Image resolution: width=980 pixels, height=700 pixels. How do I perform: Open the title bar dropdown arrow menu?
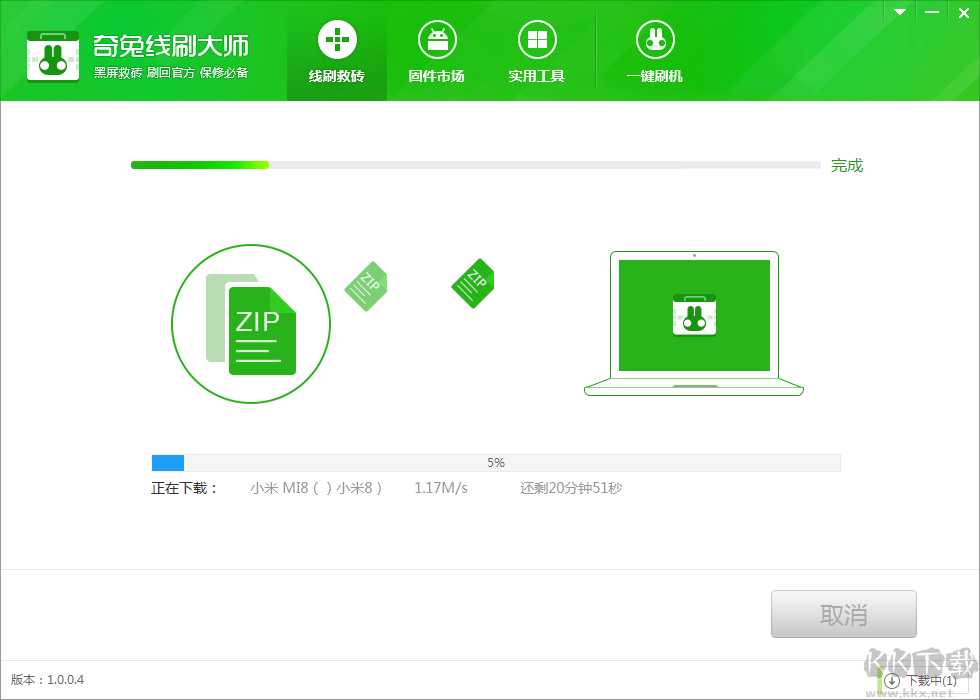click(900, 12)
